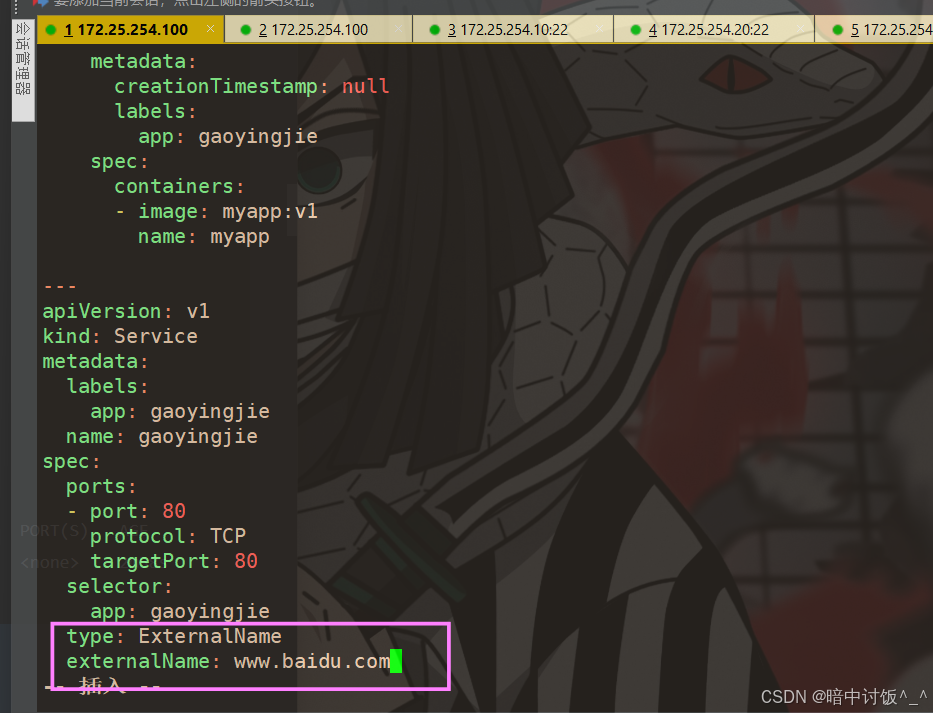Click the green status dot on tab 3
The image size is (933, 713).
[x=434, y=30]
